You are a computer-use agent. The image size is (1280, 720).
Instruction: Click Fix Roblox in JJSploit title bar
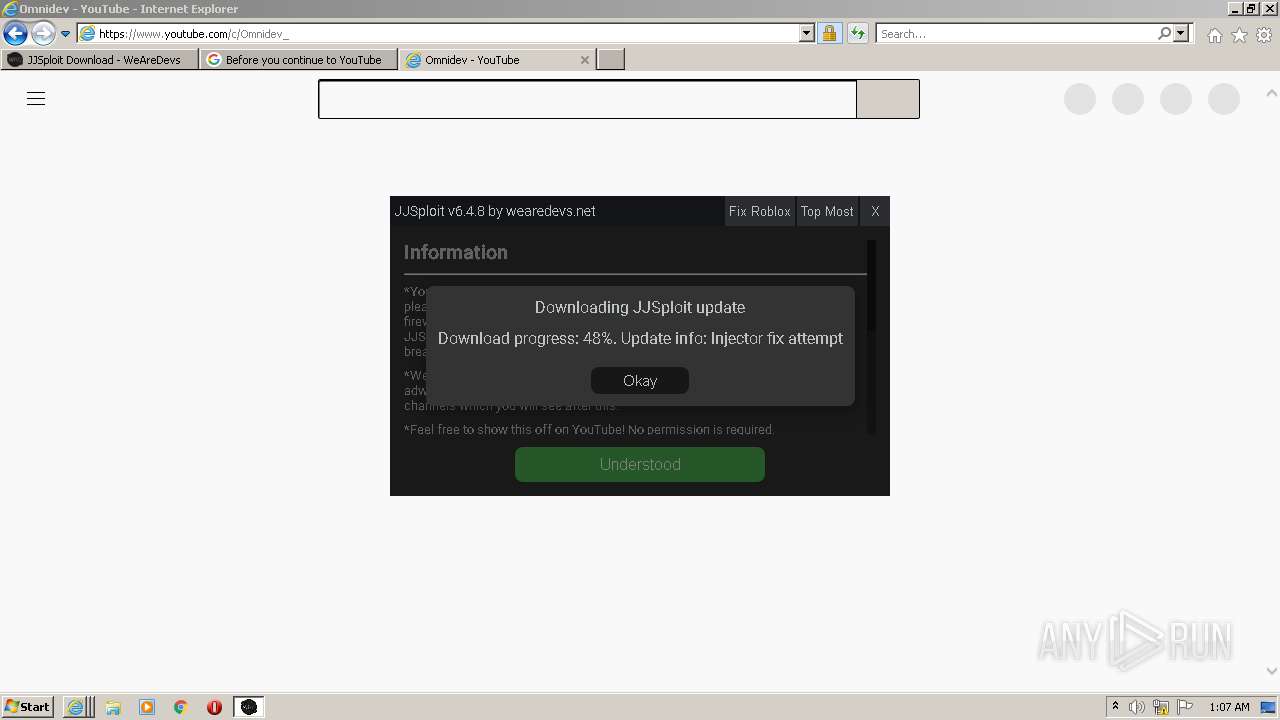759,211
